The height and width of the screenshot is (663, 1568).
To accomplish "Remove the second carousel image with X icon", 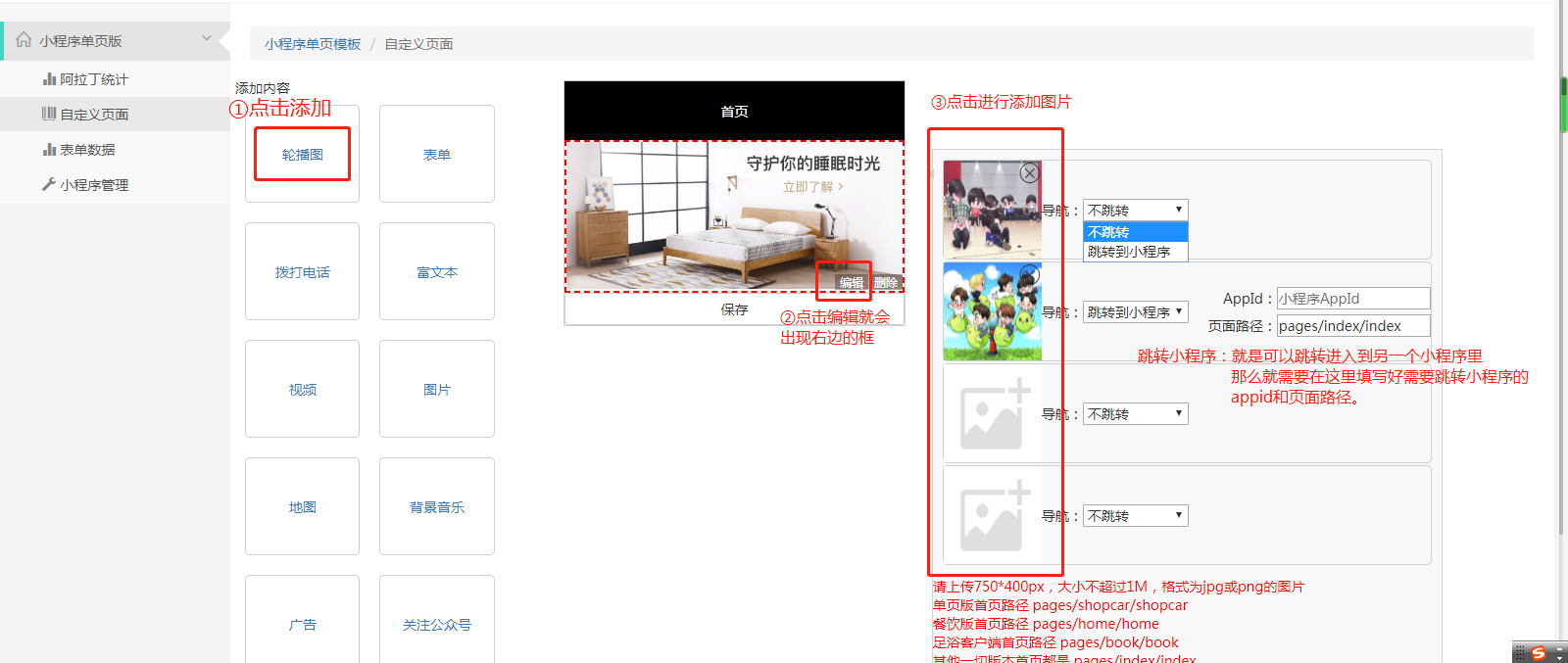I will tap(1029, 274).
